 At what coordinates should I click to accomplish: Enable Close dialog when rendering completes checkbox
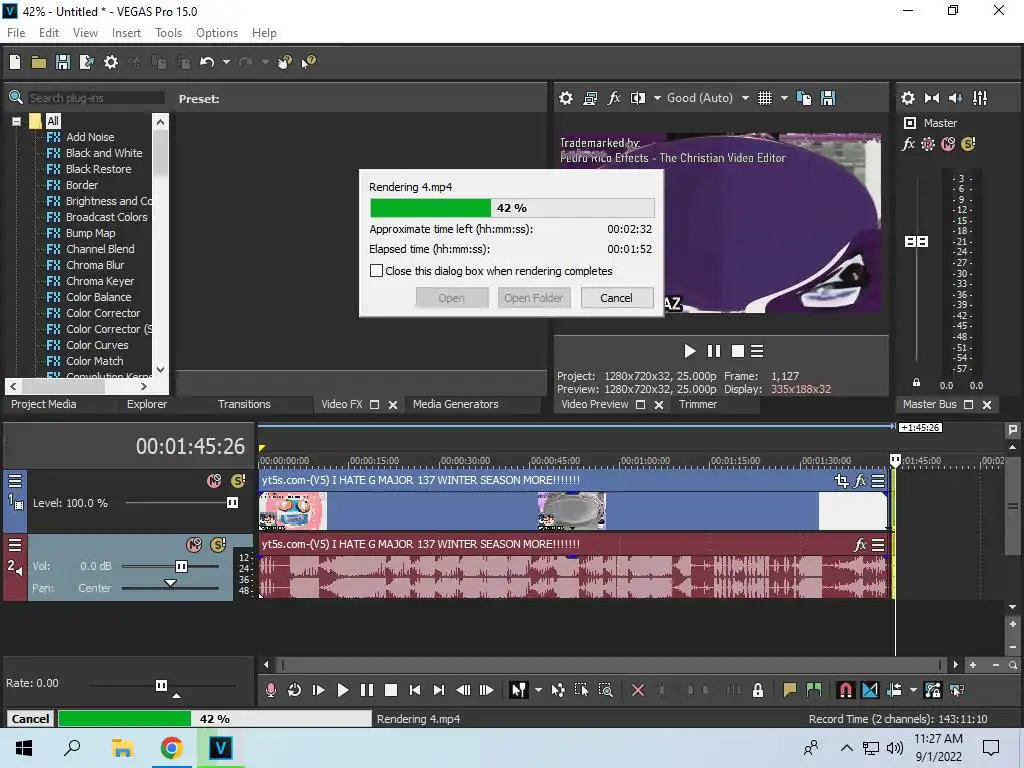(376, 270)
